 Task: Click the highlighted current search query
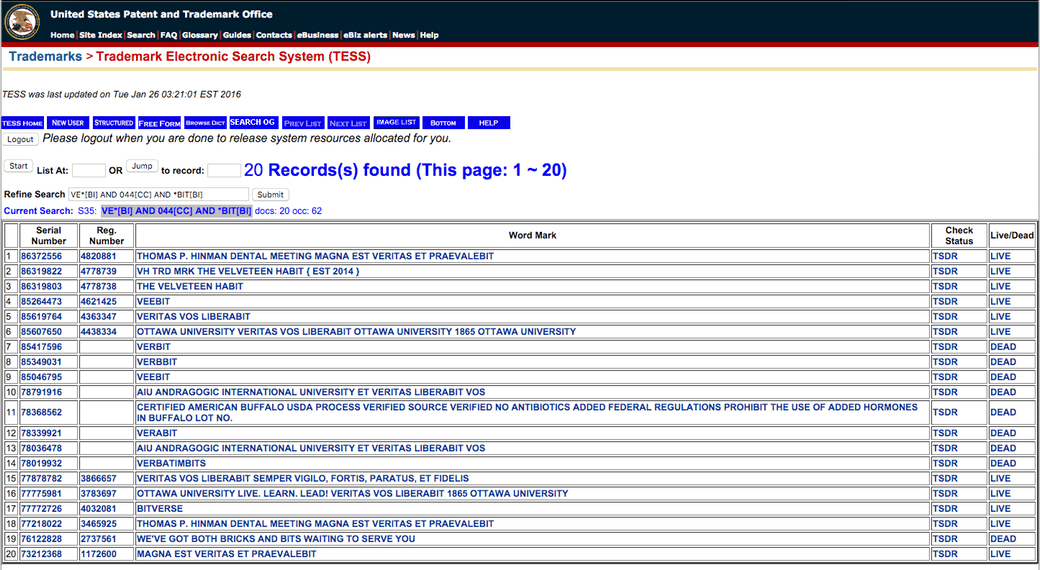[x=176, y=211]
